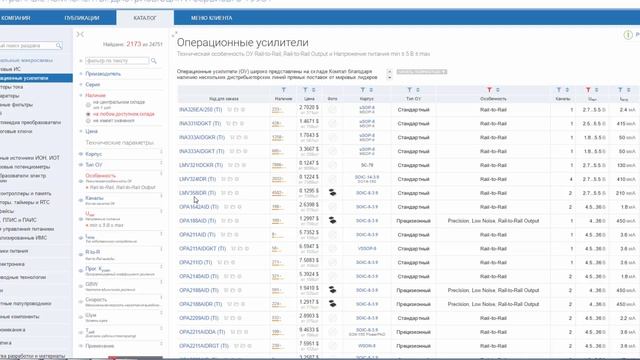Open the ПУБЛИКАЦИИ tab
Viewport: 640px width, 360px height.
point(82,18)
